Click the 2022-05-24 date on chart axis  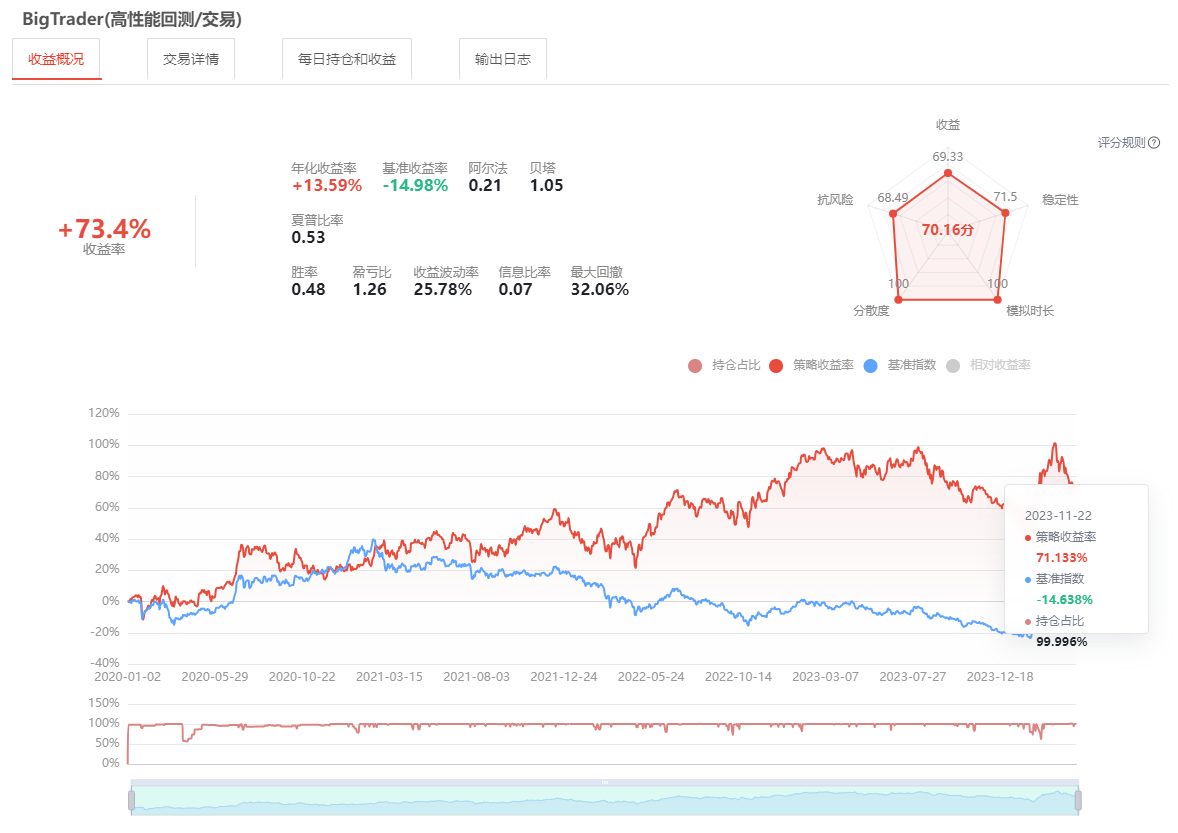coord(651,677)
